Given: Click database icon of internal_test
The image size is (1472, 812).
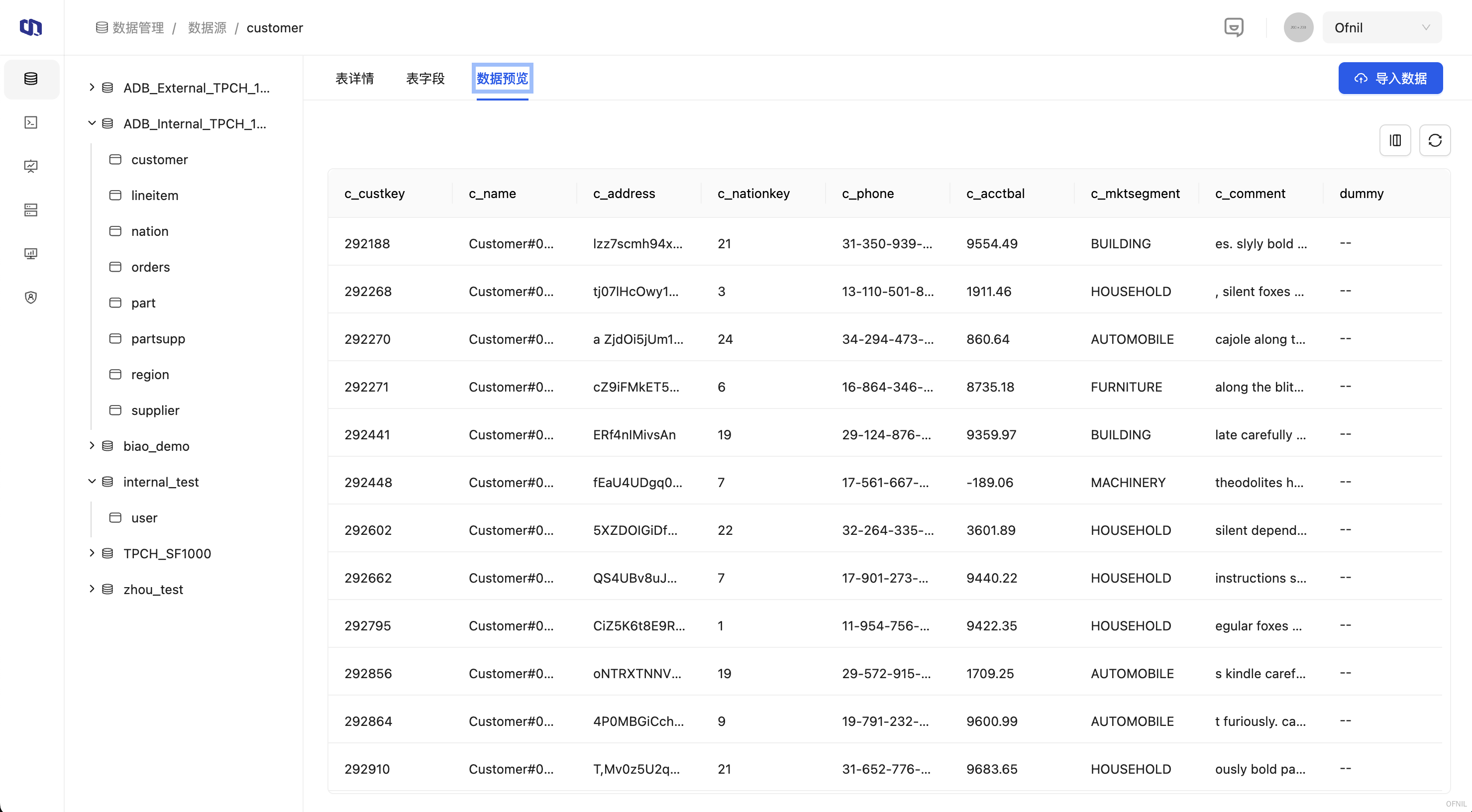Looking at the screenshot, I should coord(107,482).
